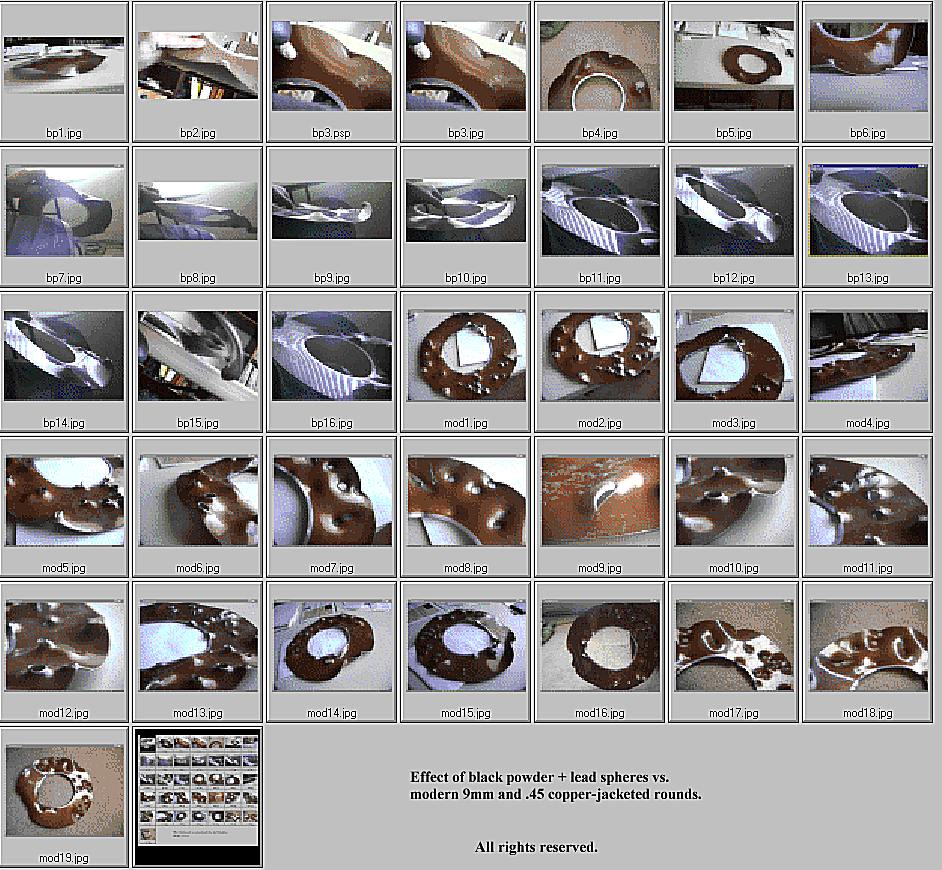View the bp4.jpg thumbnail

600,65
